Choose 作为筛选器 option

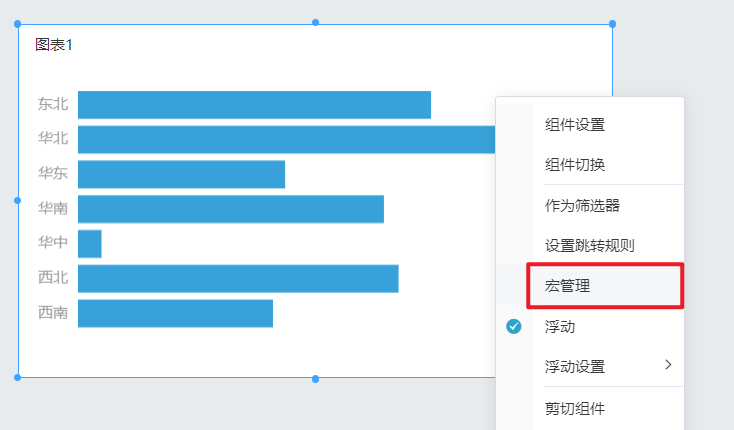coord(582,205)
